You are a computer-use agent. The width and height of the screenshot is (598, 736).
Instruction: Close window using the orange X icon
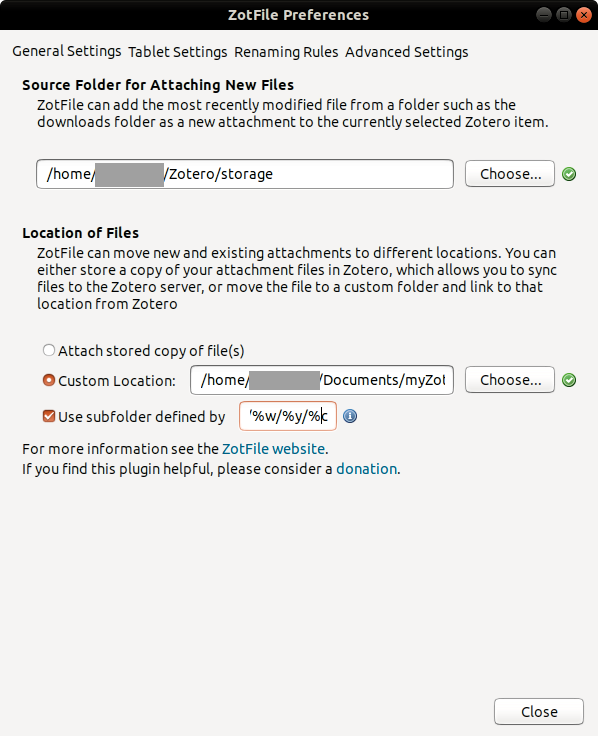[584, 15]
